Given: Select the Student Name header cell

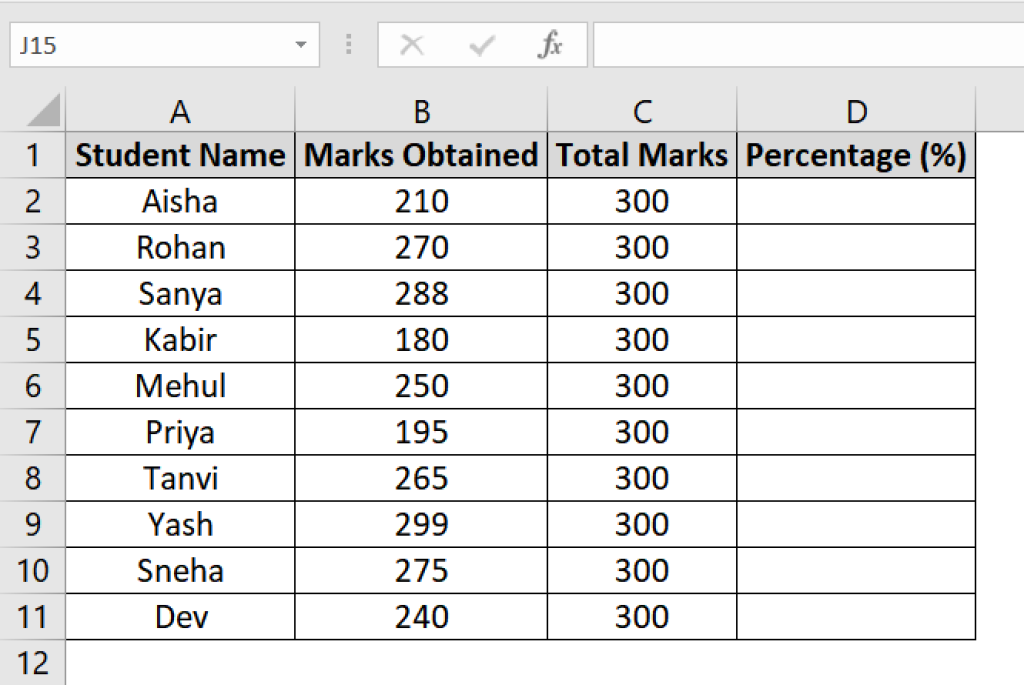Looking at the screenshot, I should tap(179, 155).
